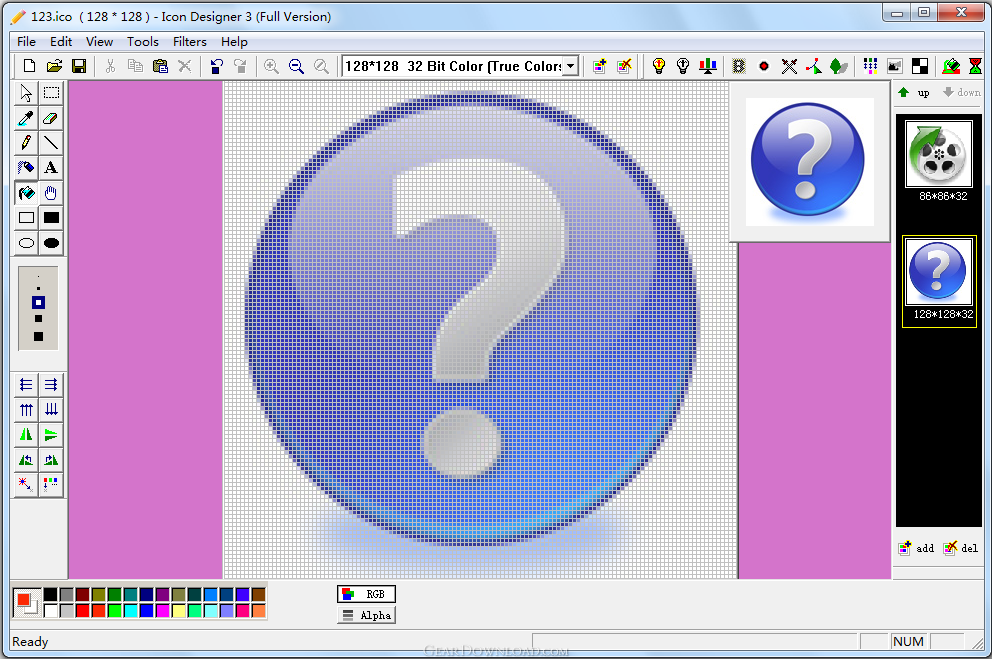The height and width of the screenshot is (659, 992).
Task: Flip the image vertically
Action: [51, 434]
